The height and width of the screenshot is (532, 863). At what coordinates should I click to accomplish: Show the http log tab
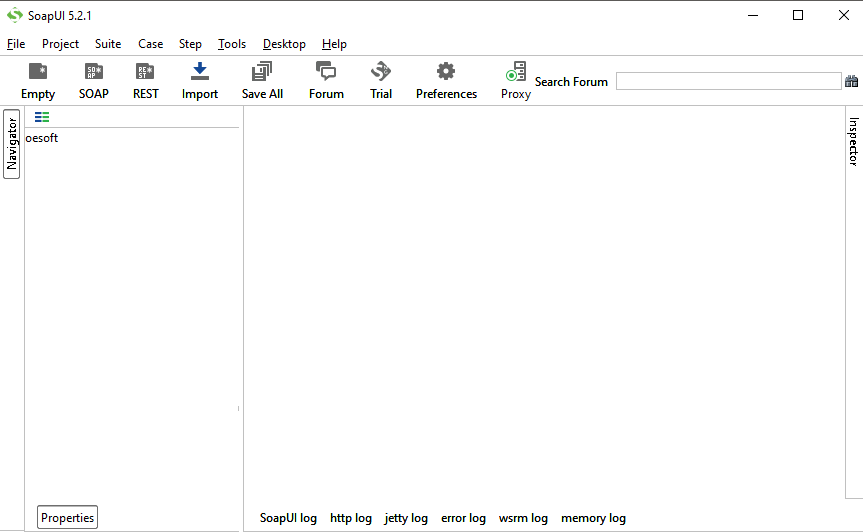[x=351, y=518]
